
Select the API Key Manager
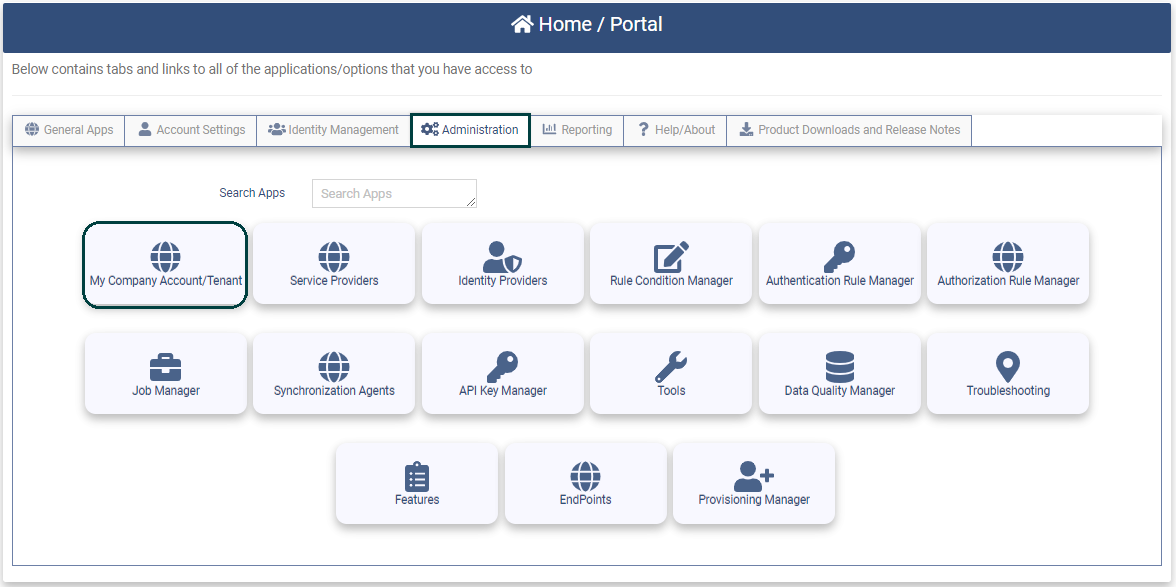coord(501,373)
